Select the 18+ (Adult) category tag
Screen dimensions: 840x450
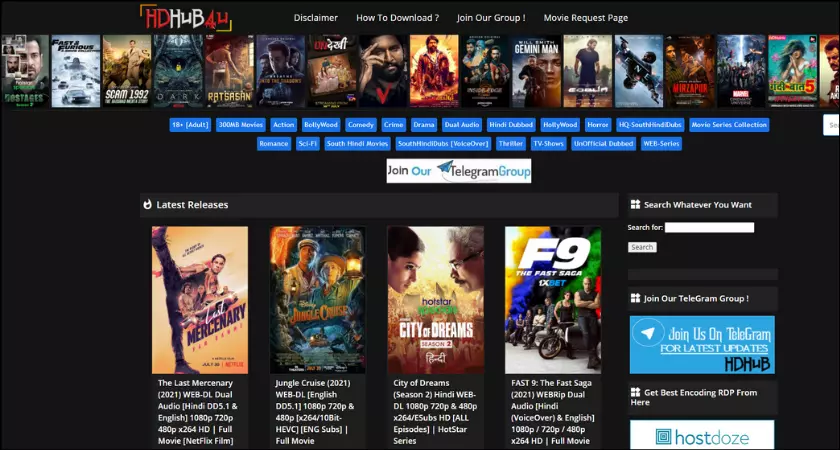[190, 125]
